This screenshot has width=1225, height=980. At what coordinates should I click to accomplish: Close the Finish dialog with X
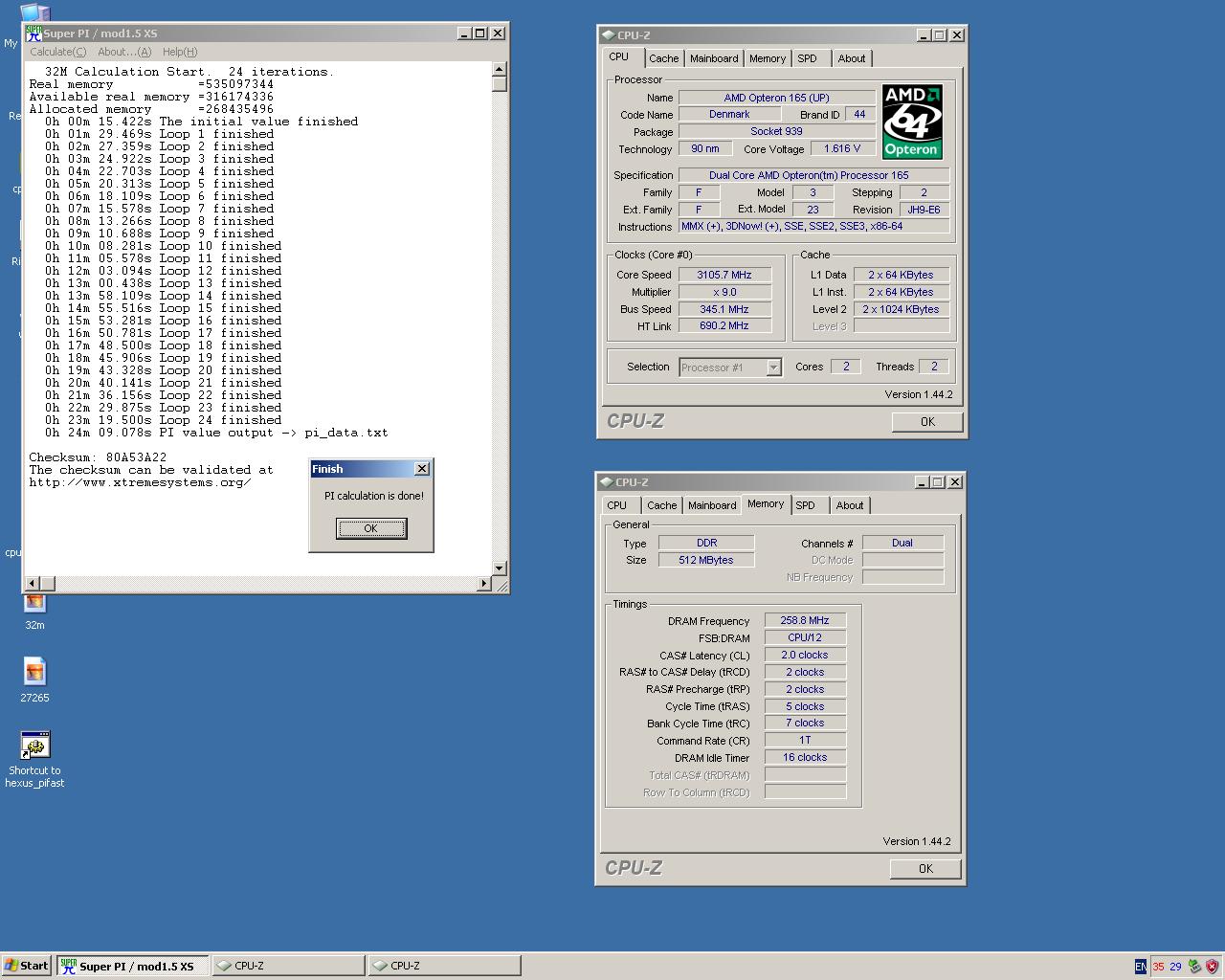(421, 469)
